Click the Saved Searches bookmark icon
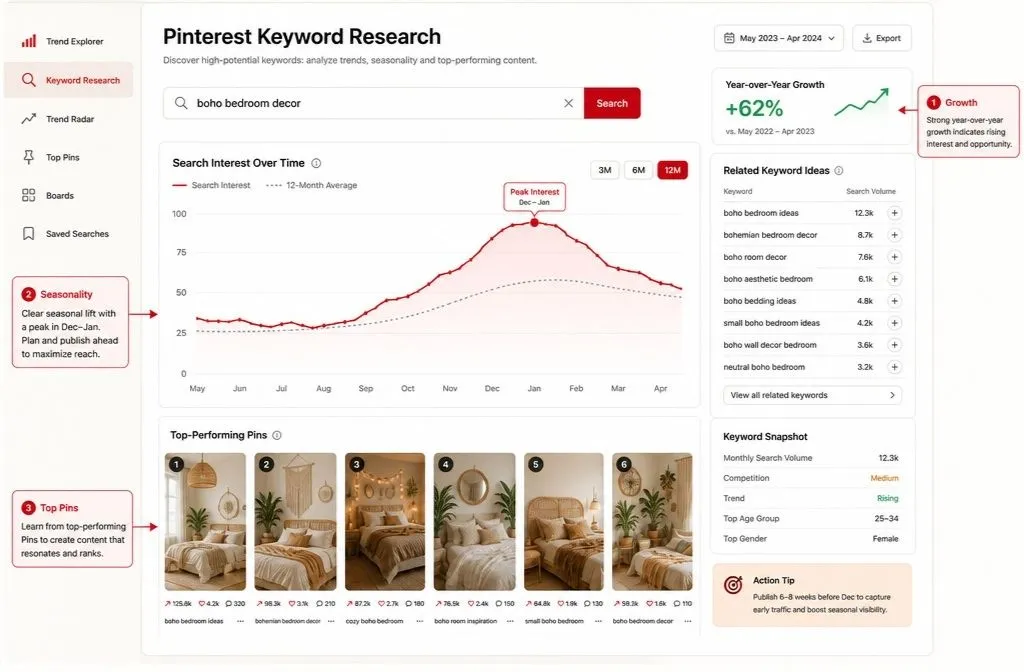The image size is (1024, 672). (29, 234)
